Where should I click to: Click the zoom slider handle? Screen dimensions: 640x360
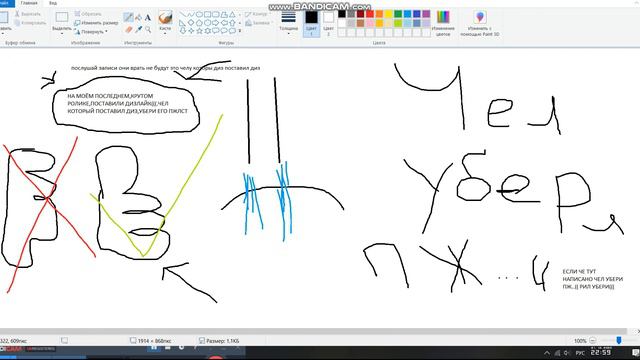point(619,340)
